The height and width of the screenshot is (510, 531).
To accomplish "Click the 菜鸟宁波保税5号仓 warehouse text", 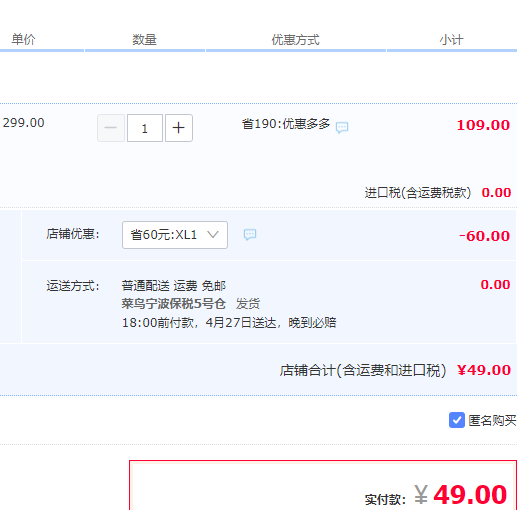I will tap(174, 304).
